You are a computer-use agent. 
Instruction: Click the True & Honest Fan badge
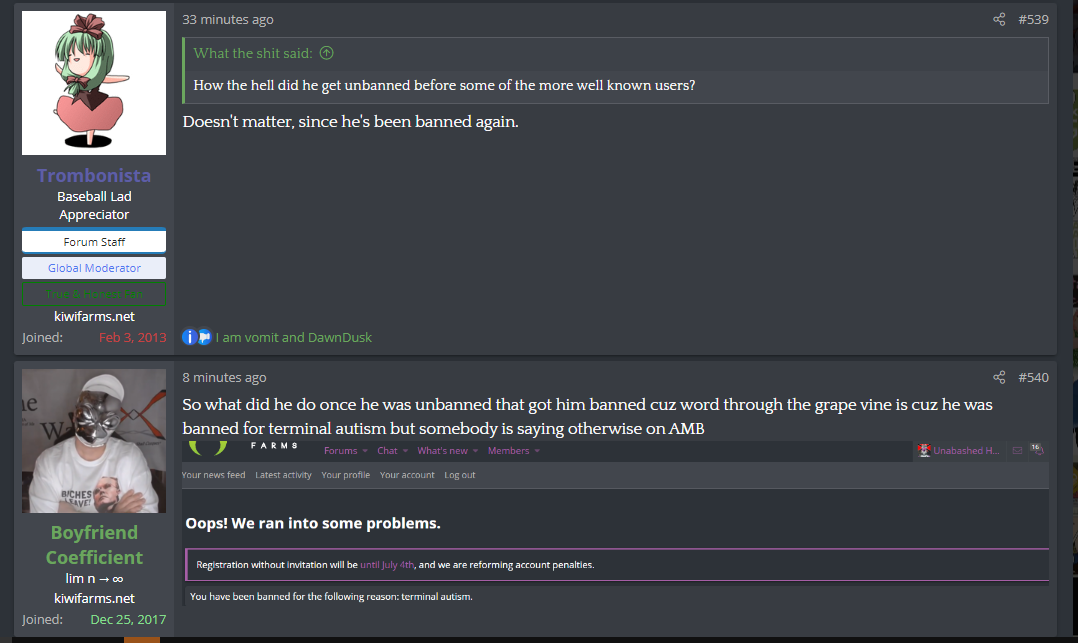coord(94,294)
